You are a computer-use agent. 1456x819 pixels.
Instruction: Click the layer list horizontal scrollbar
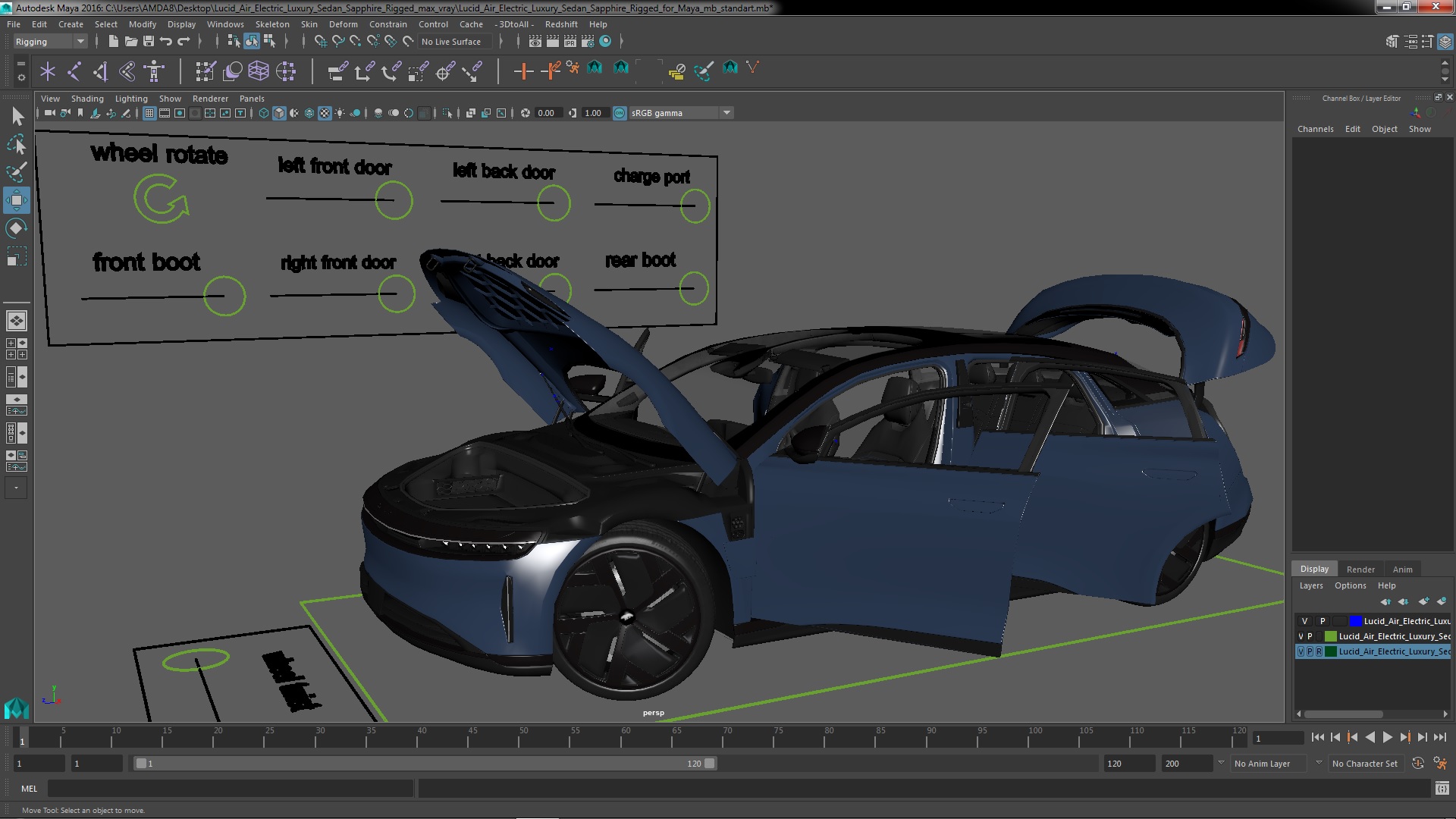[x=1343, y=714]
